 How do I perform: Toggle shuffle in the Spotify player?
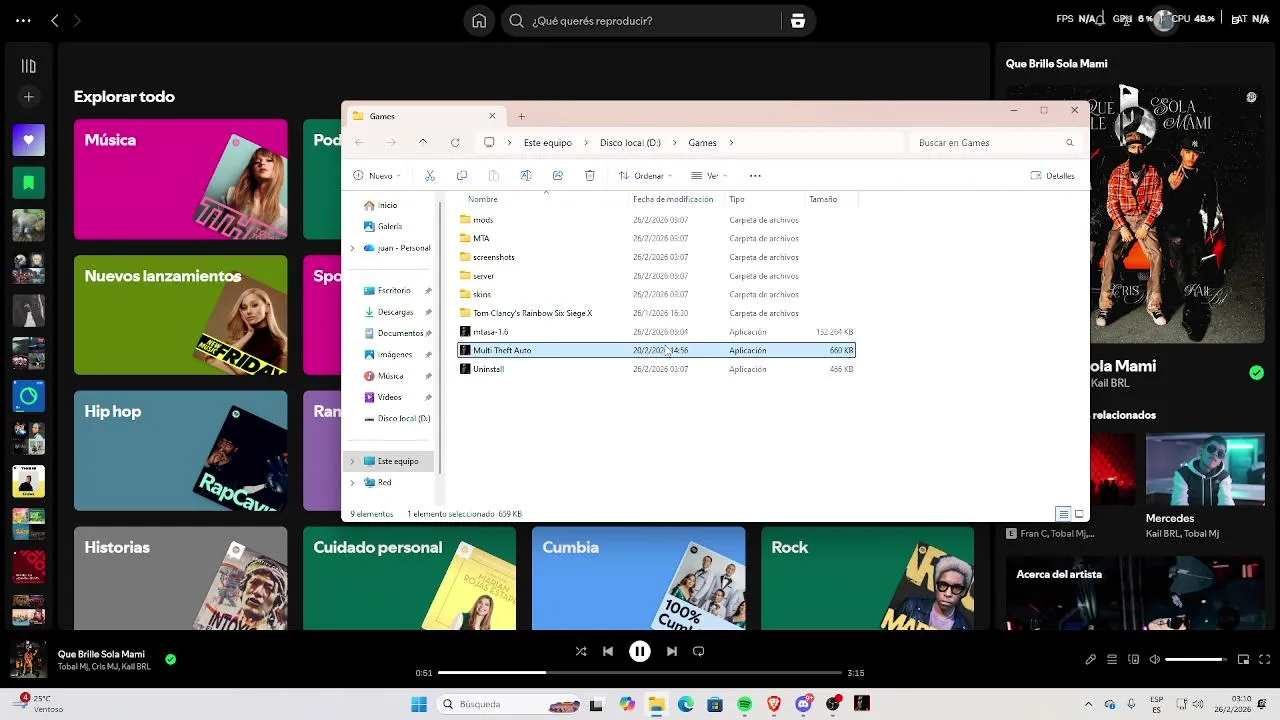[581, 651]
